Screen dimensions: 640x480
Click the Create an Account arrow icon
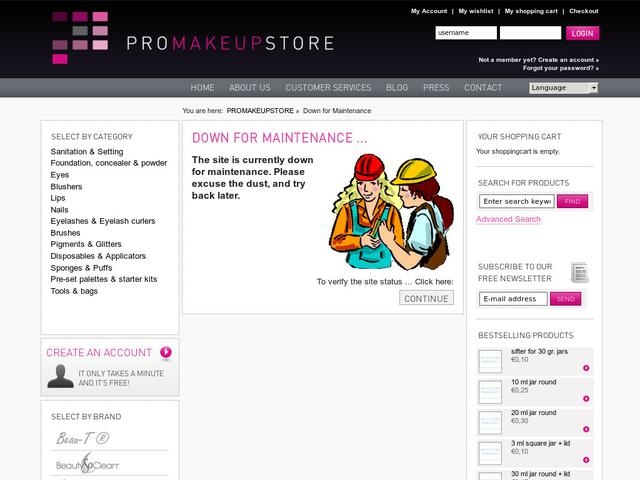pyautogui.click(x=166, y=352)
